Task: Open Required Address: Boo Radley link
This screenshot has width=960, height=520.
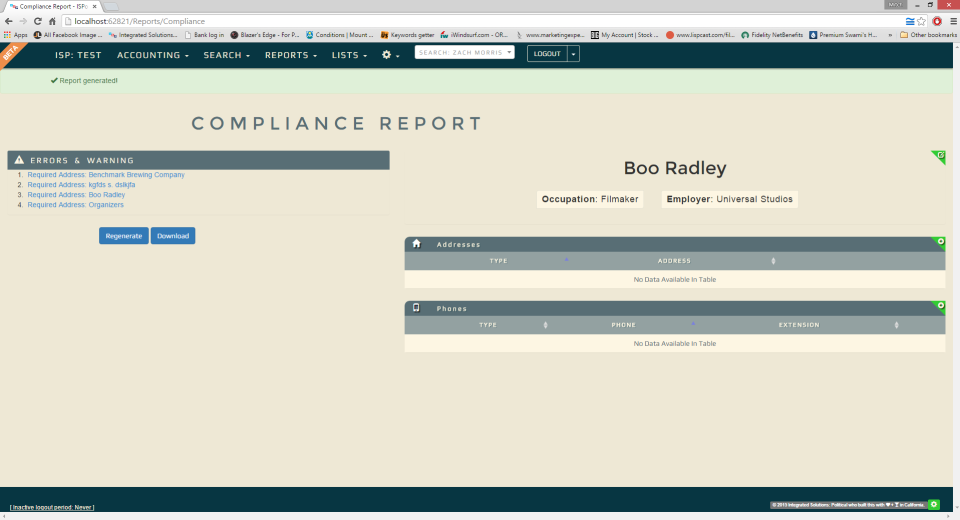Action: coord(76,195)
